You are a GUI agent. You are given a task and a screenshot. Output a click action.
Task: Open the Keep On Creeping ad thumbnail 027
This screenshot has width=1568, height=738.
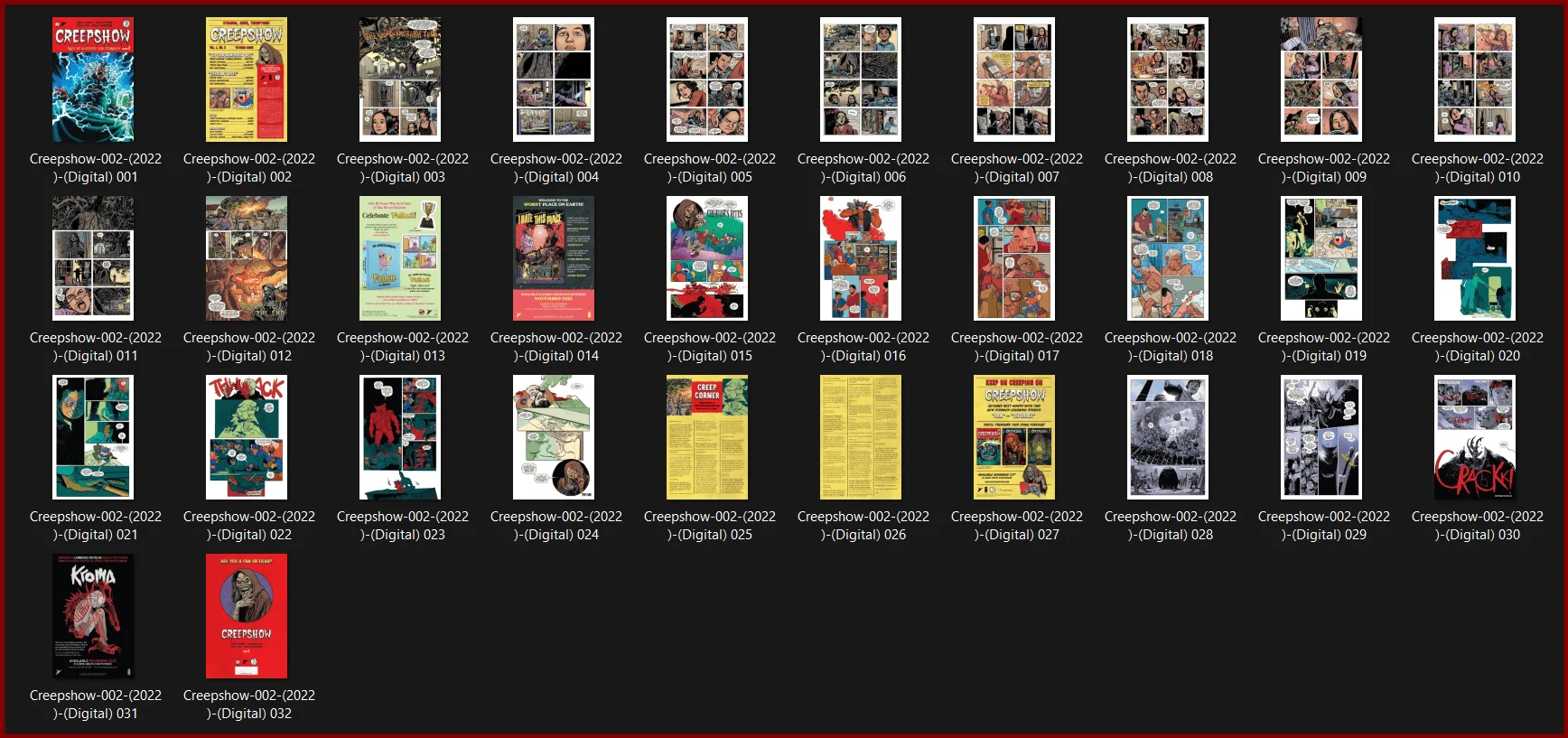coord(1014,437)
